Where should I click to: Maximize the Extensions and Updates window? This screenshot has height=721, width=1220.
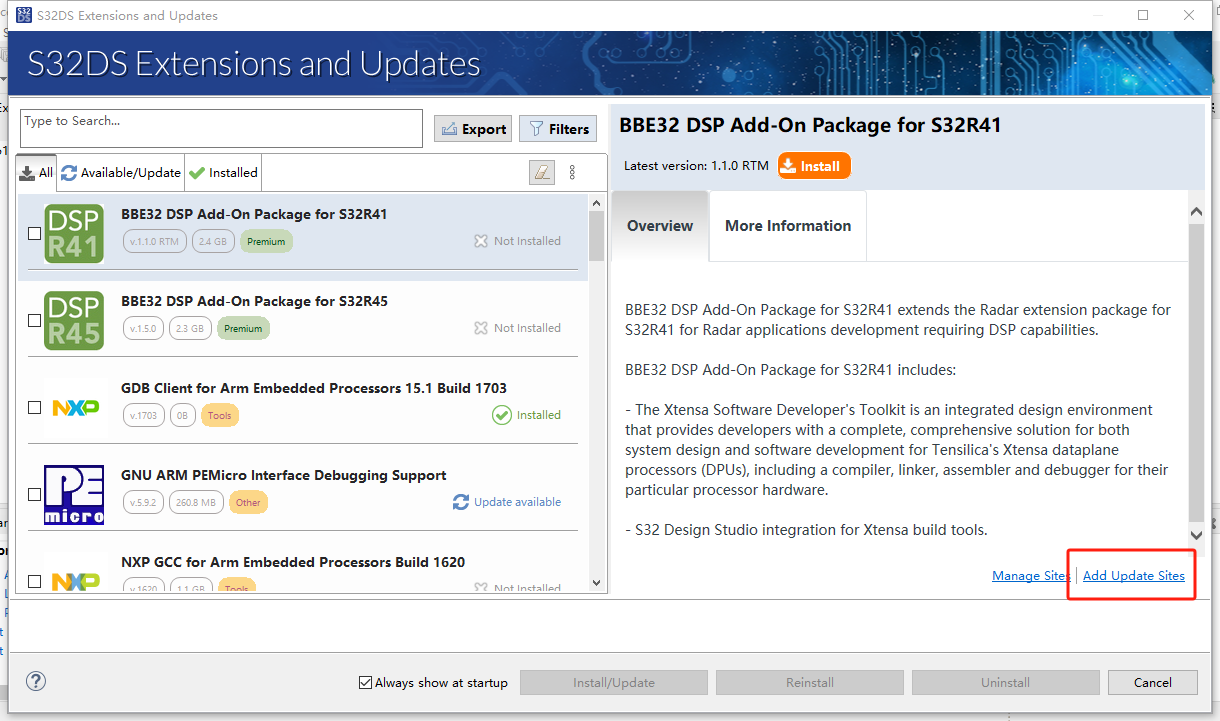pyautogui.click(x=1143, y=15)
